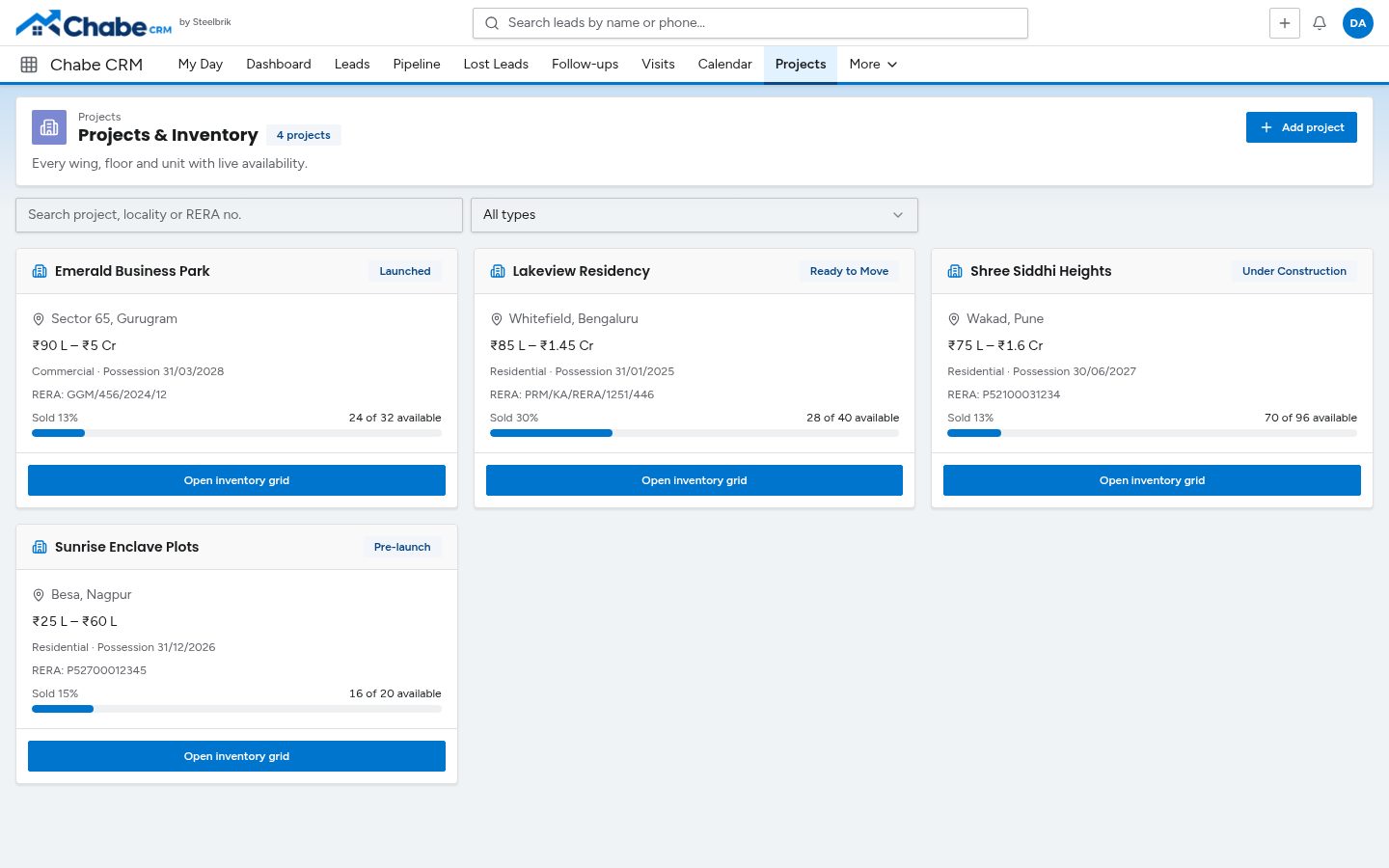Image resolution: width=1389 pixels, height=868 pixels.
Task: Open the Lost Leads tab
Action: pos(496,65)
